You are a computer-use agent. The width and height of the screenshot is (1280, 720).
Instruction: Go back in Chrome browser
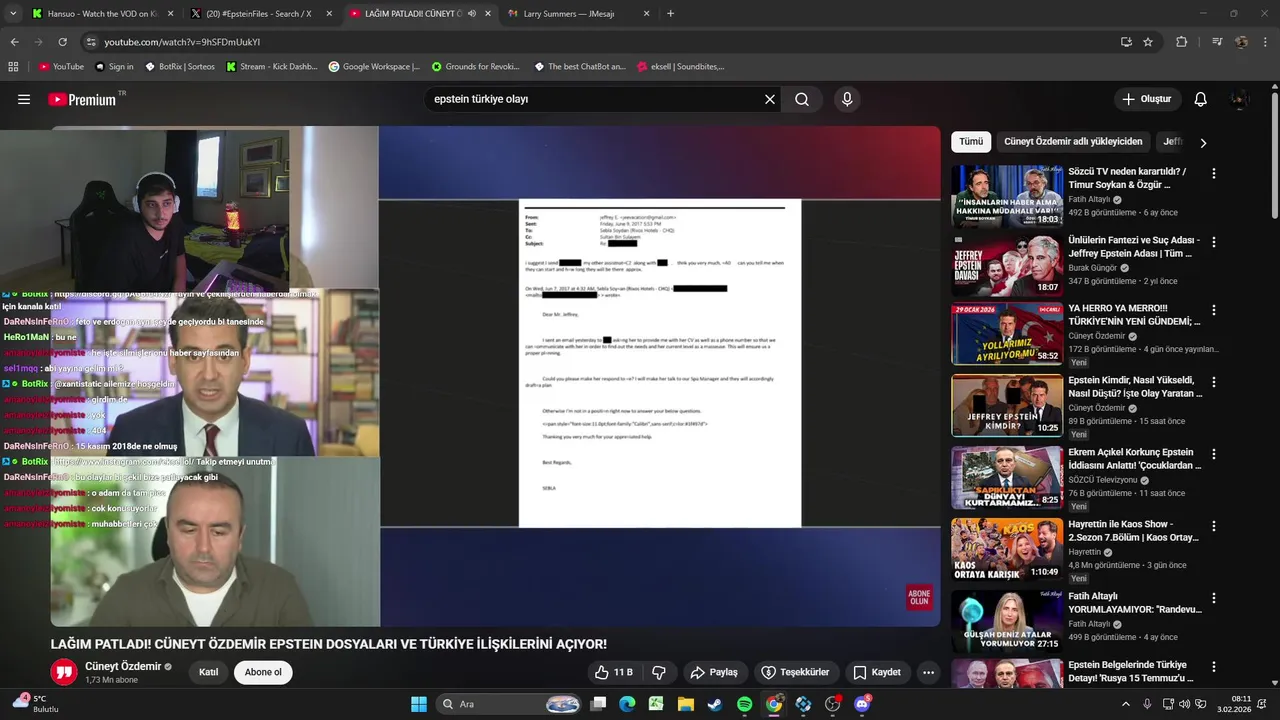[x=14, y=42]
